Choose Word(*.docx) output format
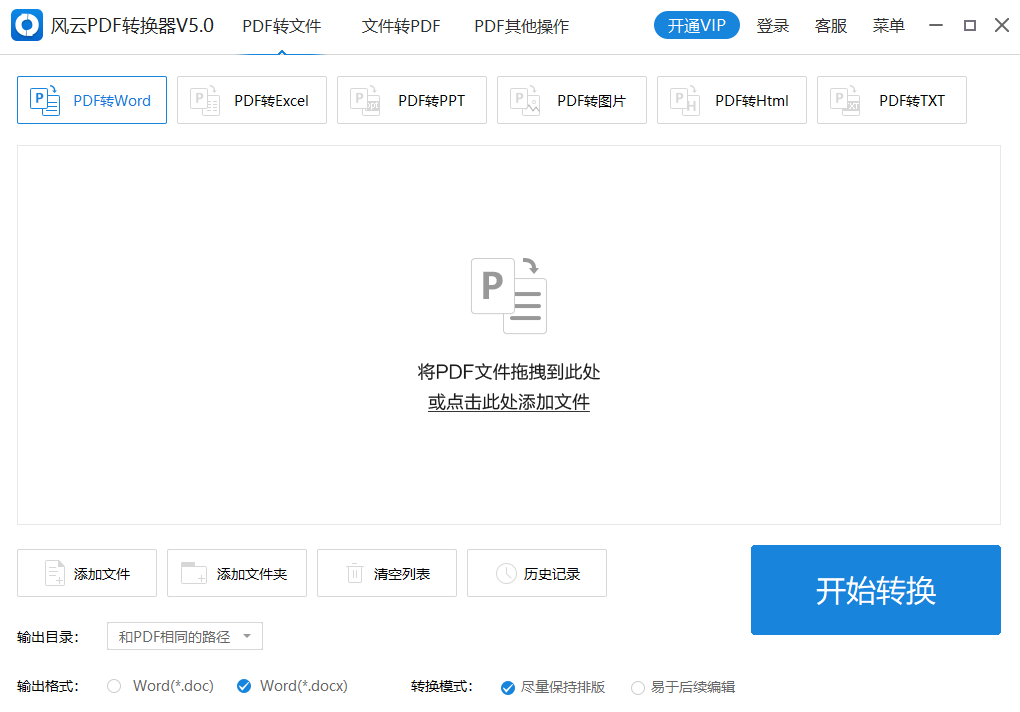The height and width of the screenshot is (712, 1020). (x=244, y=686)
